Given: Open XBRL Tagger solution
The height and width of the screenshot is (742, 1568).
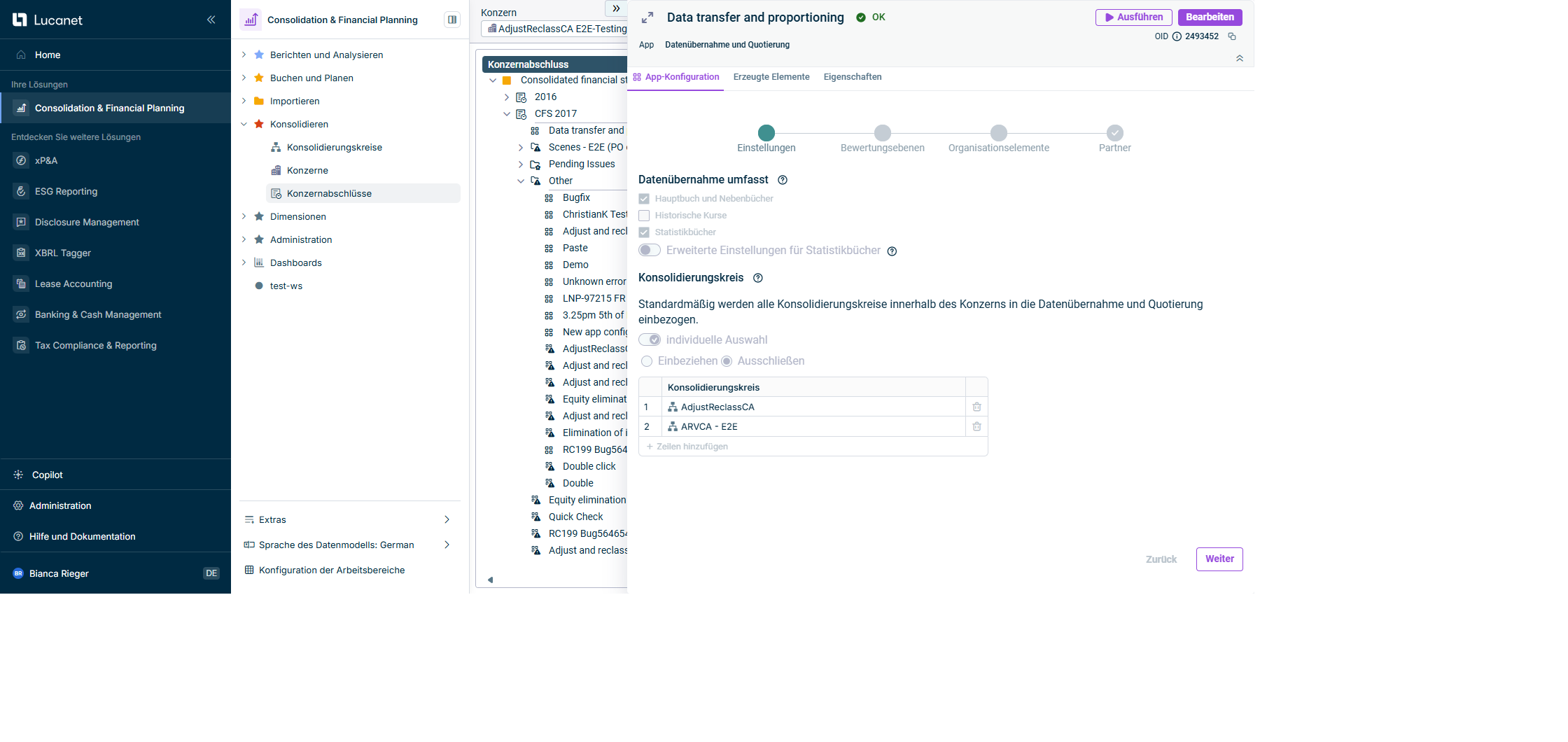Looking at the screenshot, I should click(x=63, y=253).
